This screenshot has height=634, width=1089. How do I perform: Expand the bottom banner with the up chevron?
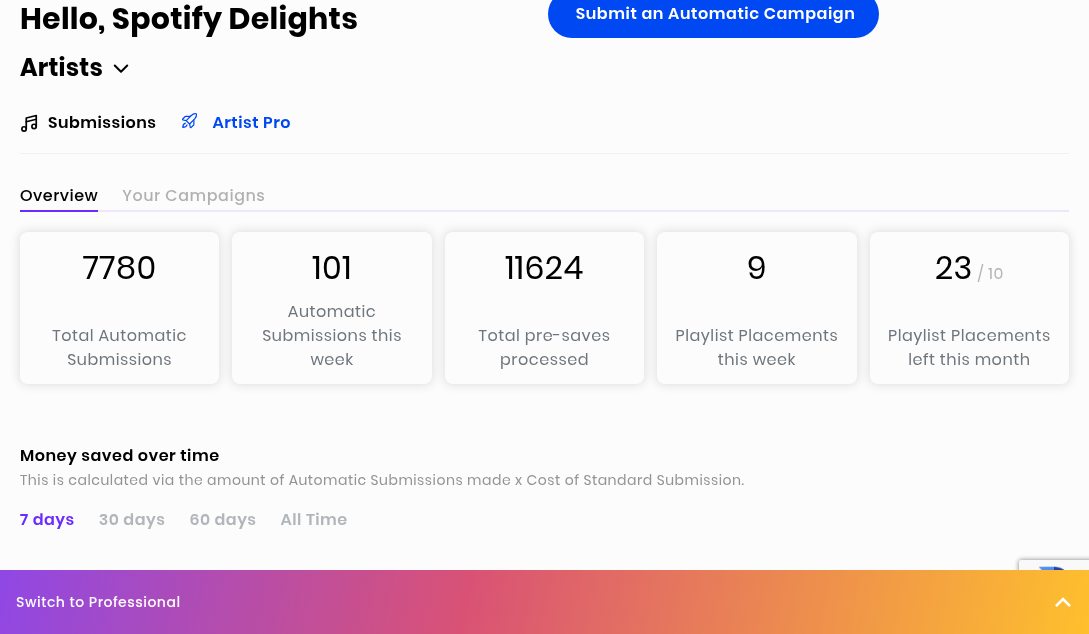(1062, 602)
